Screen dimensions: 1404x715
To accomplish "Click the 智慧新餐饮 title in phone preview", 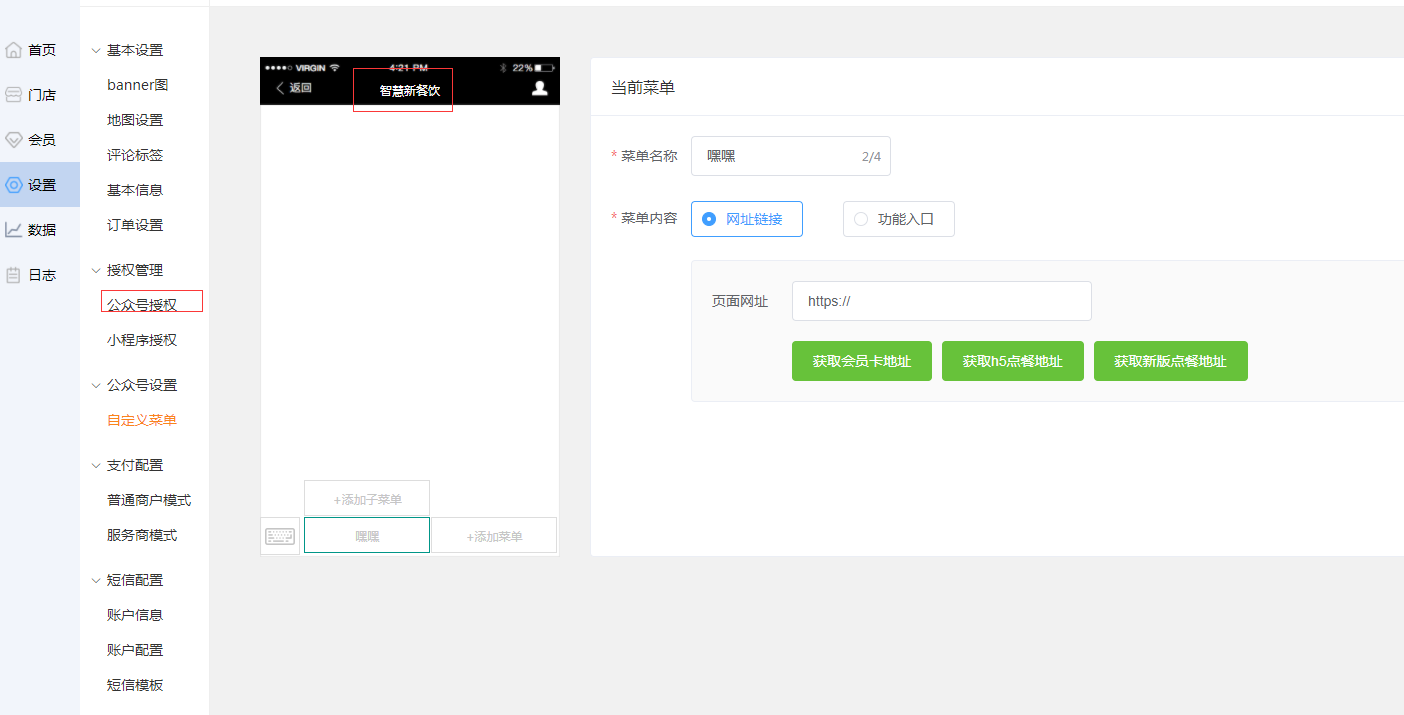I will (409, 91).
